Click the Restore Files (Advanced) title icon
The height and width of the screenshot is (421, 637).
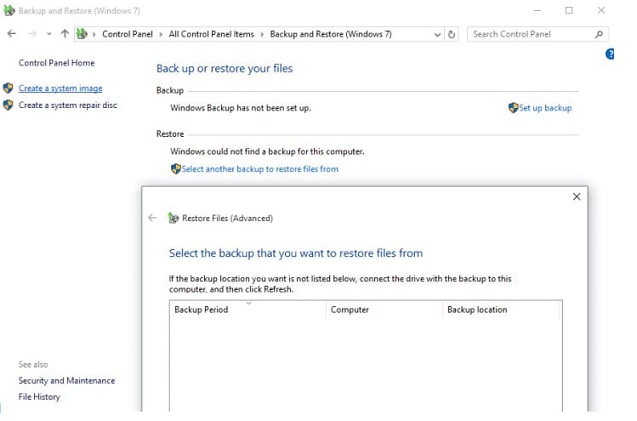point(173,218)
